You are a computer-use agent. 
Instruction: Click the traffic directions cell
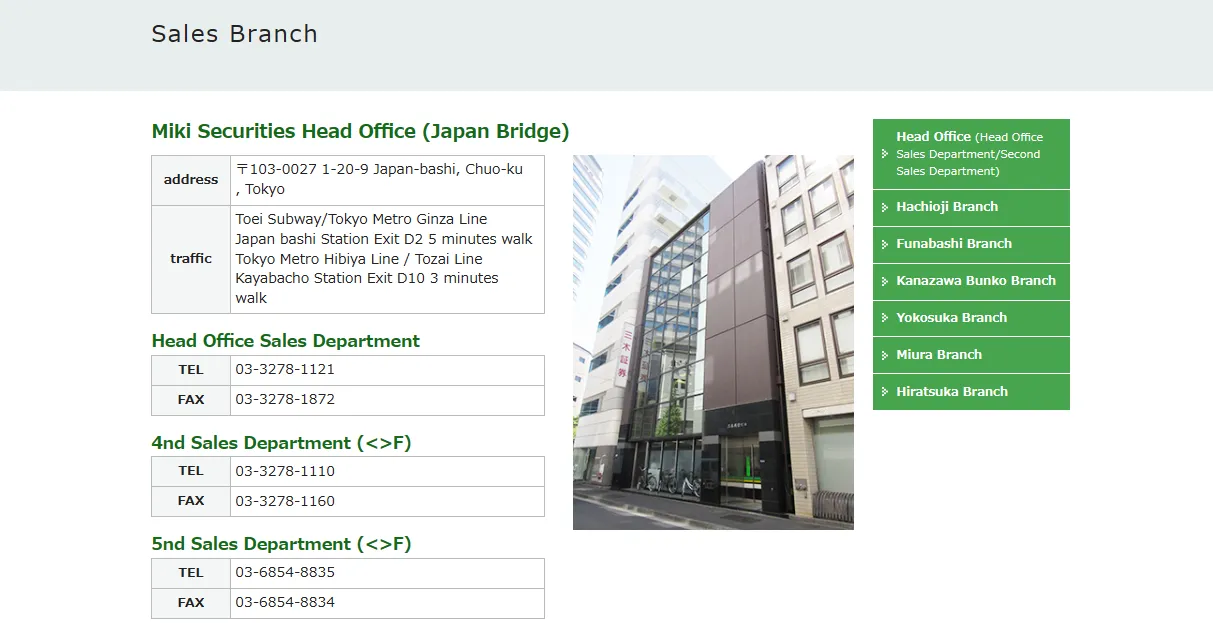pyautogui.click(x=387, y=259)
